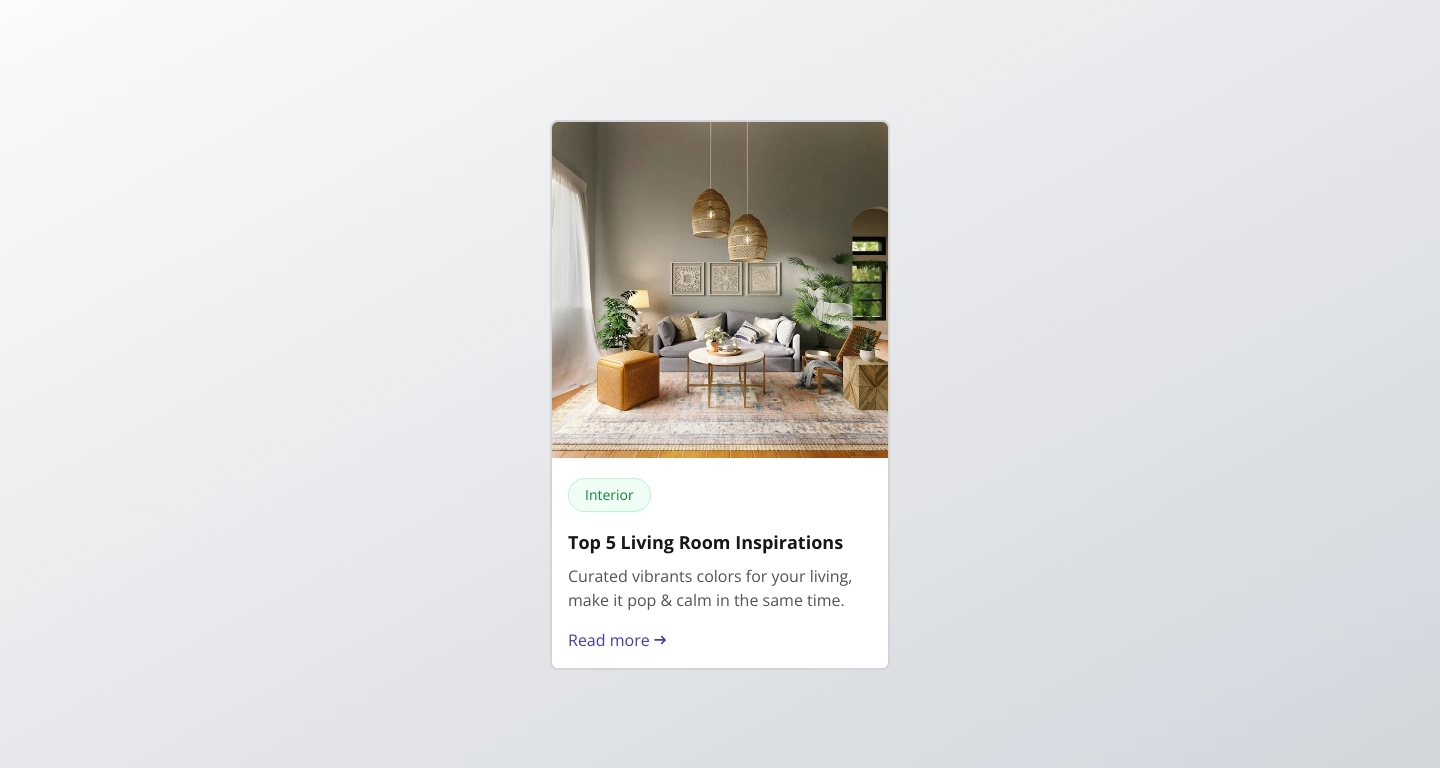This screenshot has width=1440, height=768.
Task: Click the upper wicker pendant lamp in photo
Action: (710, 213)
